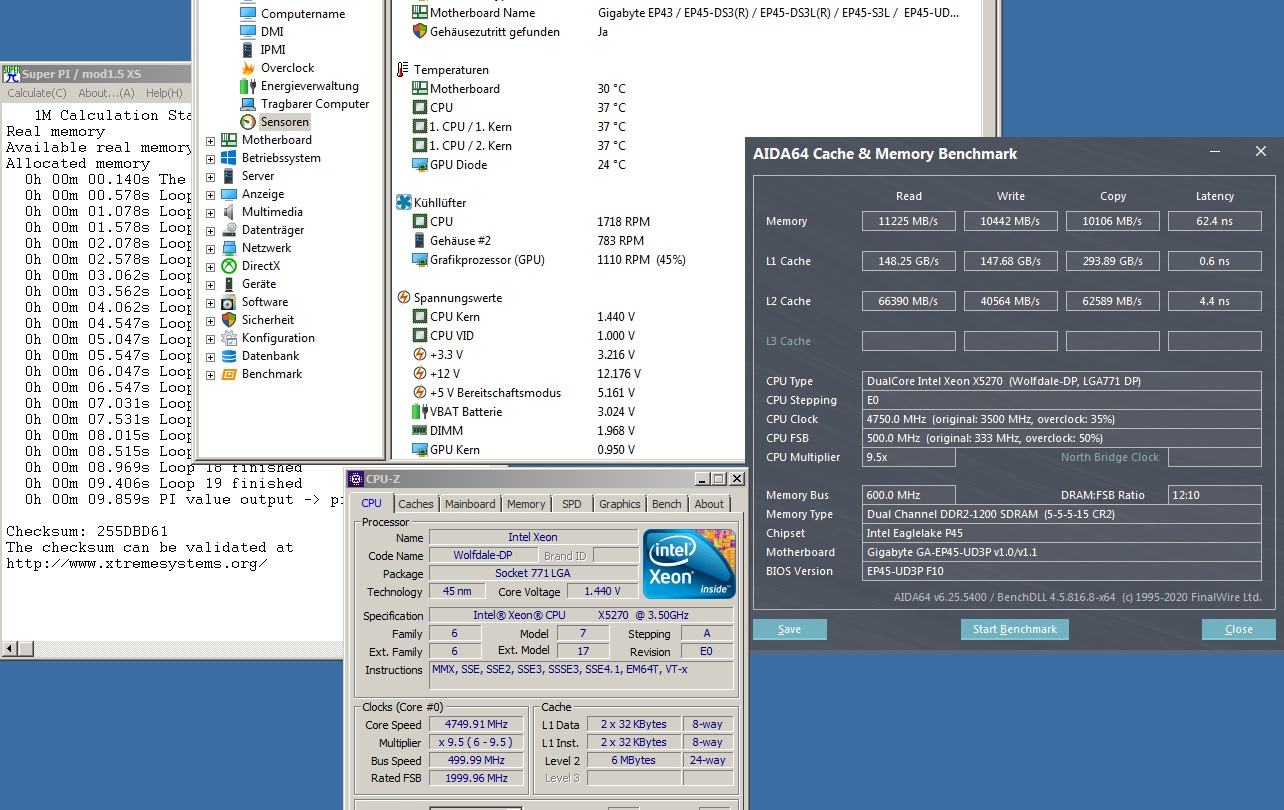The width and height of the screenshot is (1284, 810).
Task: Click the Memory Read value 11225 MB/s
Action: [909, 221]
